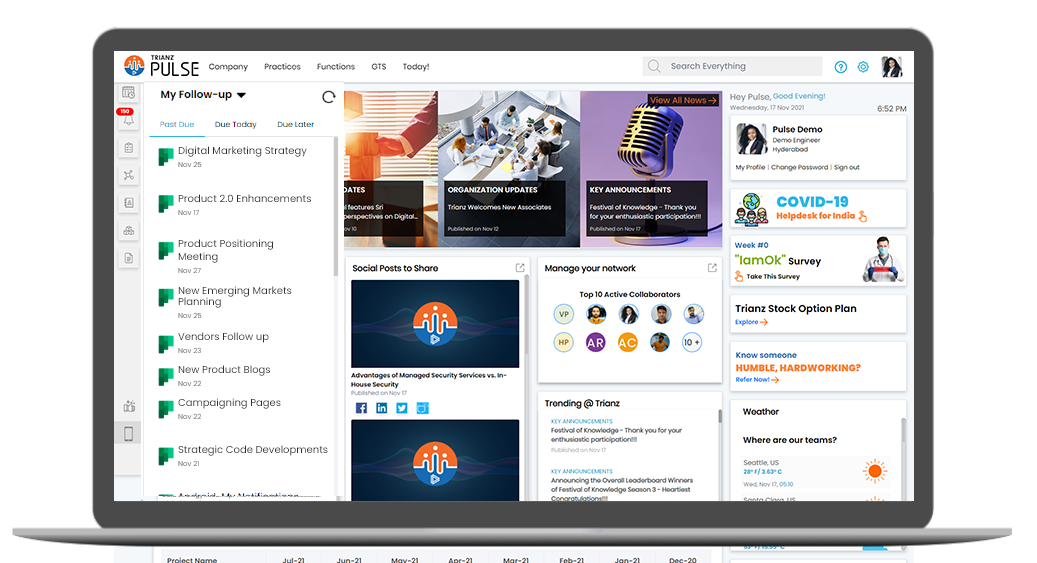Open the Key Announcements microphone news card
Image resolution: width=1037 pixels, height=563 pixels.
click(651, 169)
